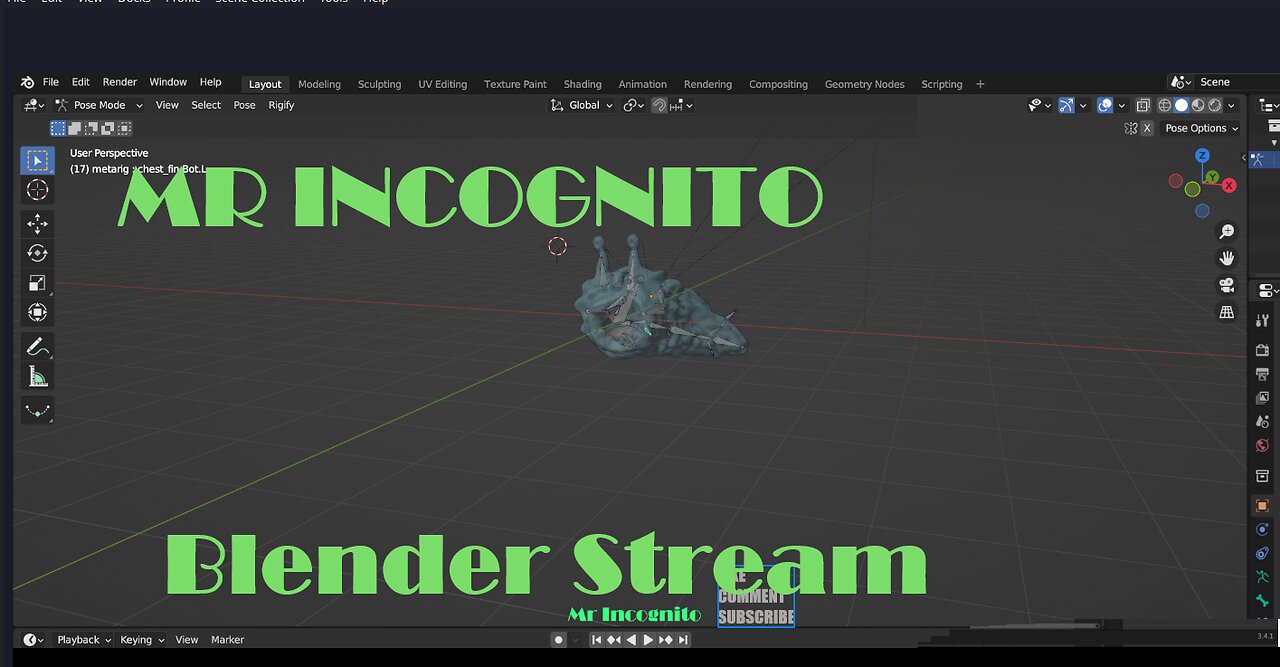1280x667 pixels.
Task: Open viewport shading options dropdown
Action: pyautogui.click(x=1231, y=105)
